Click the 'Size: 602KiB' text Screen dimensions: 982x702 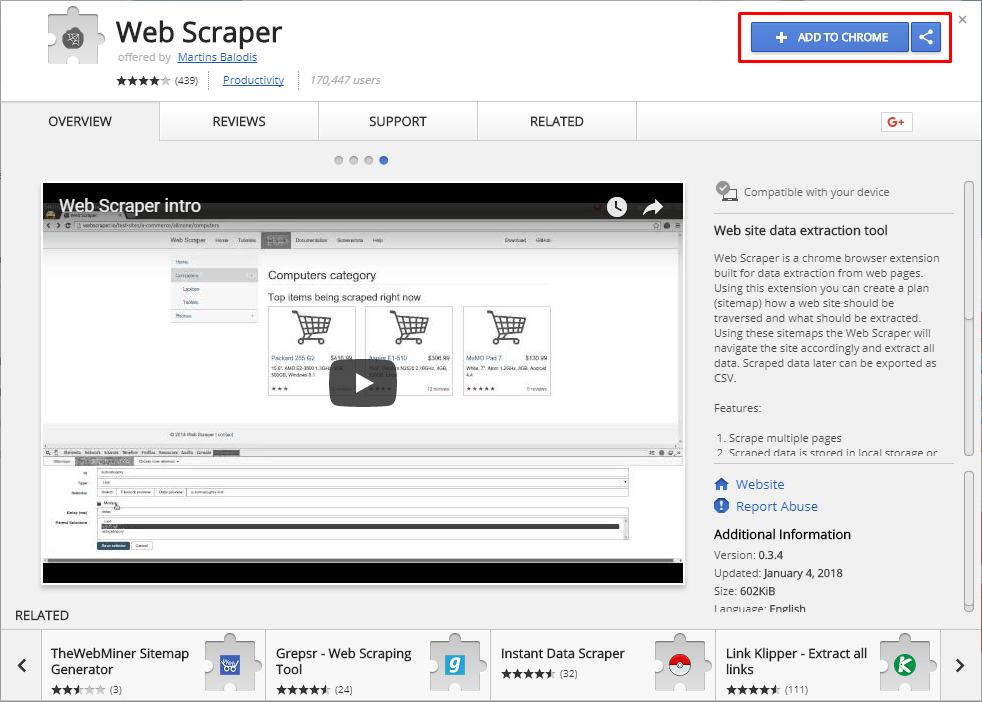(x=745, y=591)
